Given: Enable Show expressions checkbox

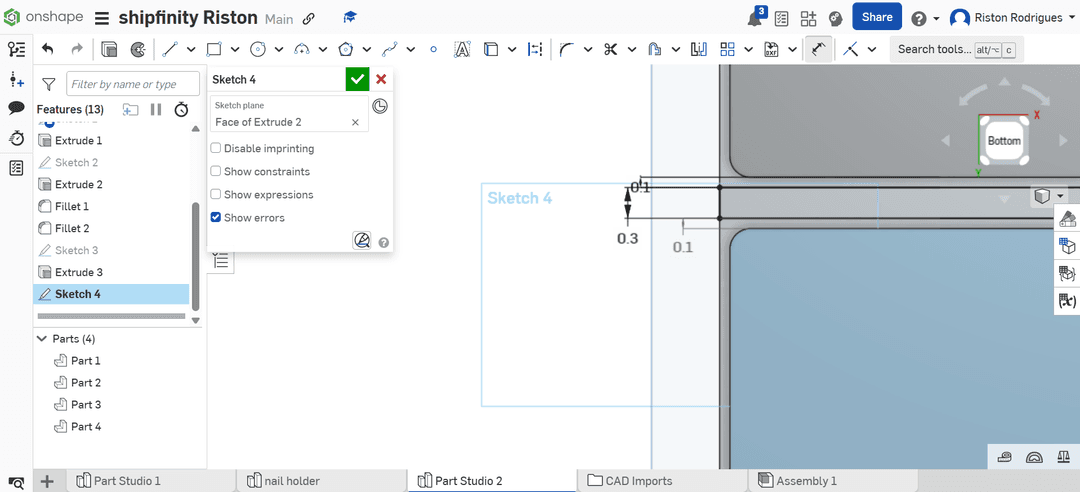Looking at the screenshot, I should tap(216, 194).
